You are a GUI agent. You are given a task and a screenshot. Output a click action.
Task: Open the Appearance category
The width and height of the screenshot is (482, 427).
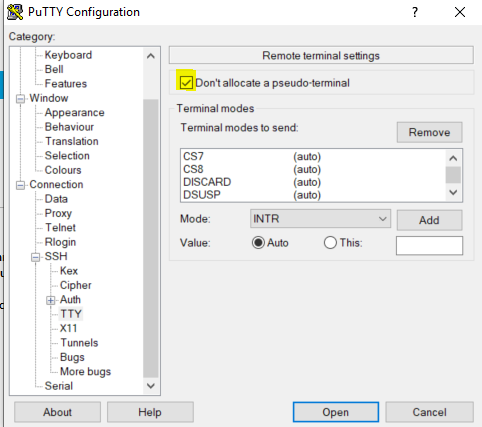pyautogui.click(x=74, y=113)
